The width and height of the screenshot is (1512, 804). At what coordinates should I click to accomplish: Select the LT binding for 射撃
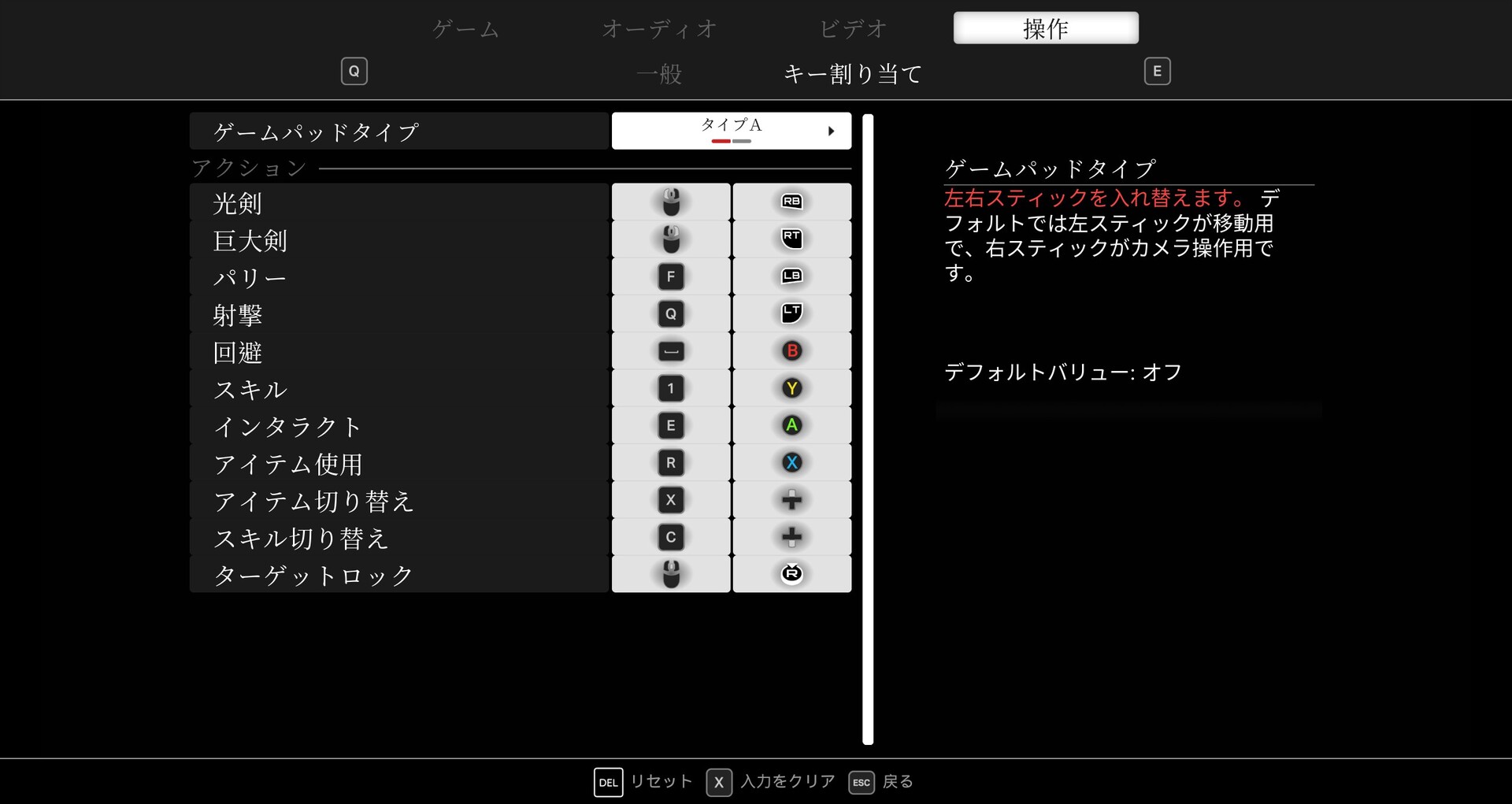point(791,313)
